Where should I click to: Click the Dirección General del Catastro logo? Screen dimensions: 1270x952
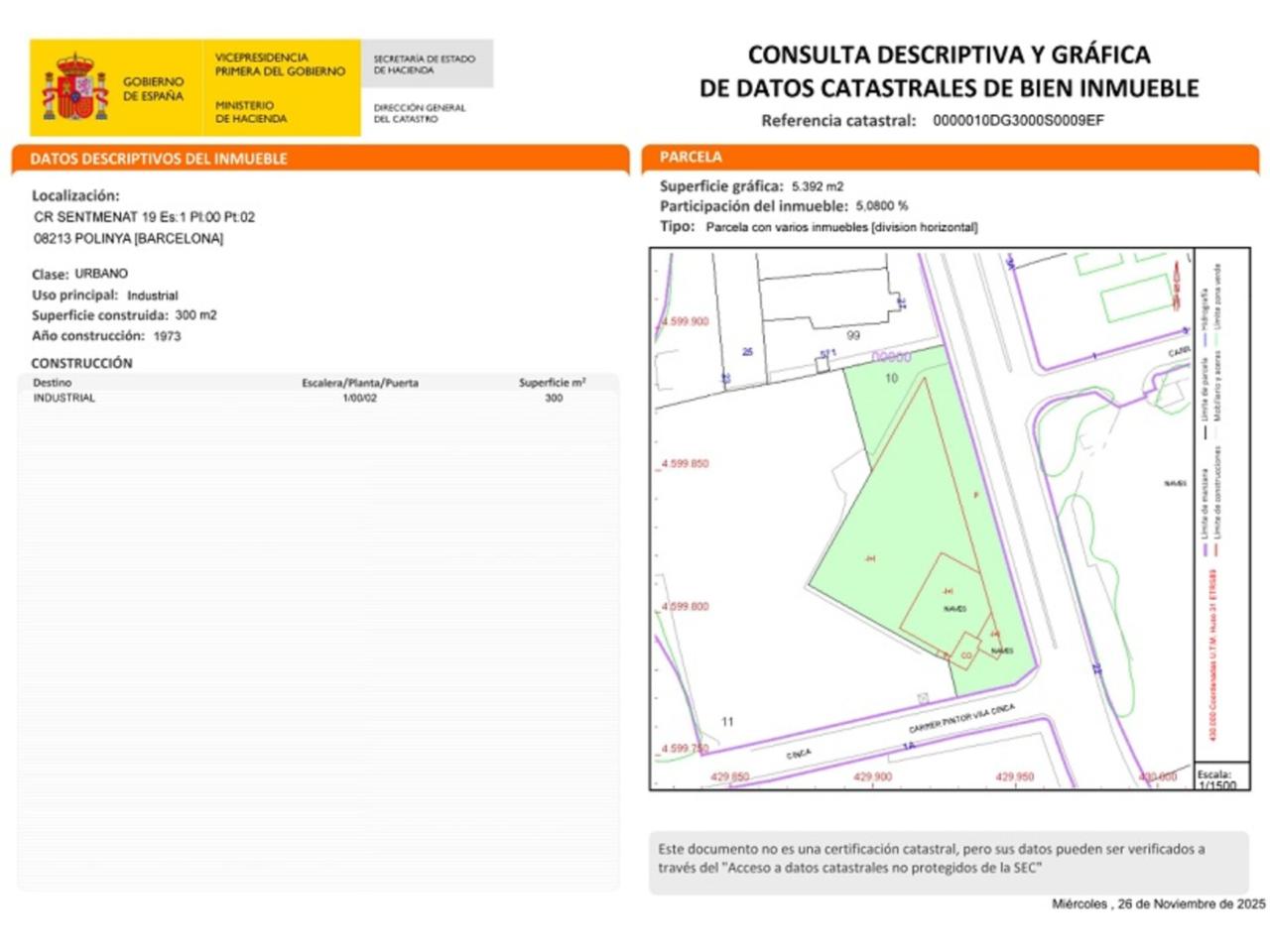pos(420,112)
